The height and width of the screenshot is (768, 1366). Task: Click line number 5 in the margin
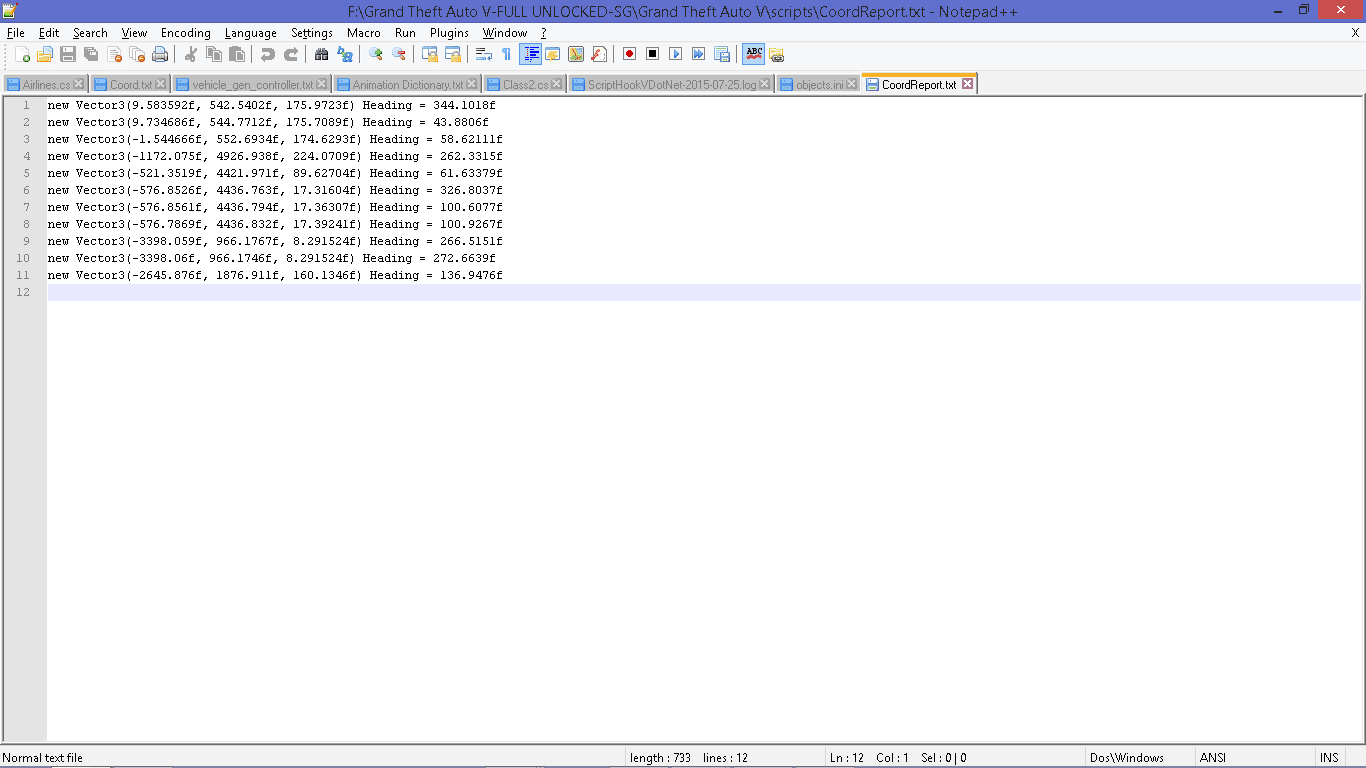(26, 173)
